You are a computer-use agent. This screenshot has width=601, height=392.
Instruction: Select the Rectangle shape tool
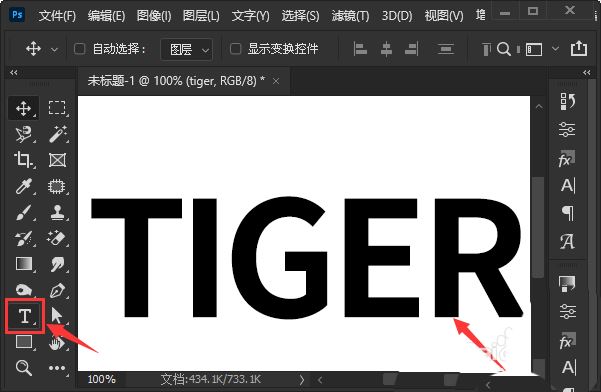(23, 342)
